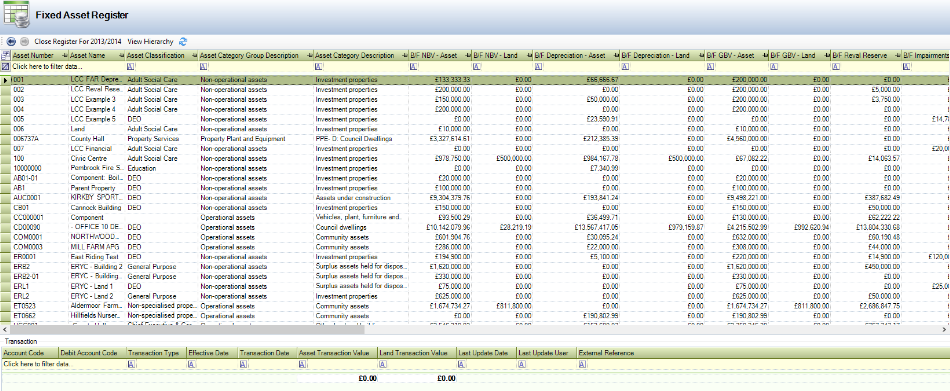
Task: Open View Hierarchy
Action: [150, 42]
